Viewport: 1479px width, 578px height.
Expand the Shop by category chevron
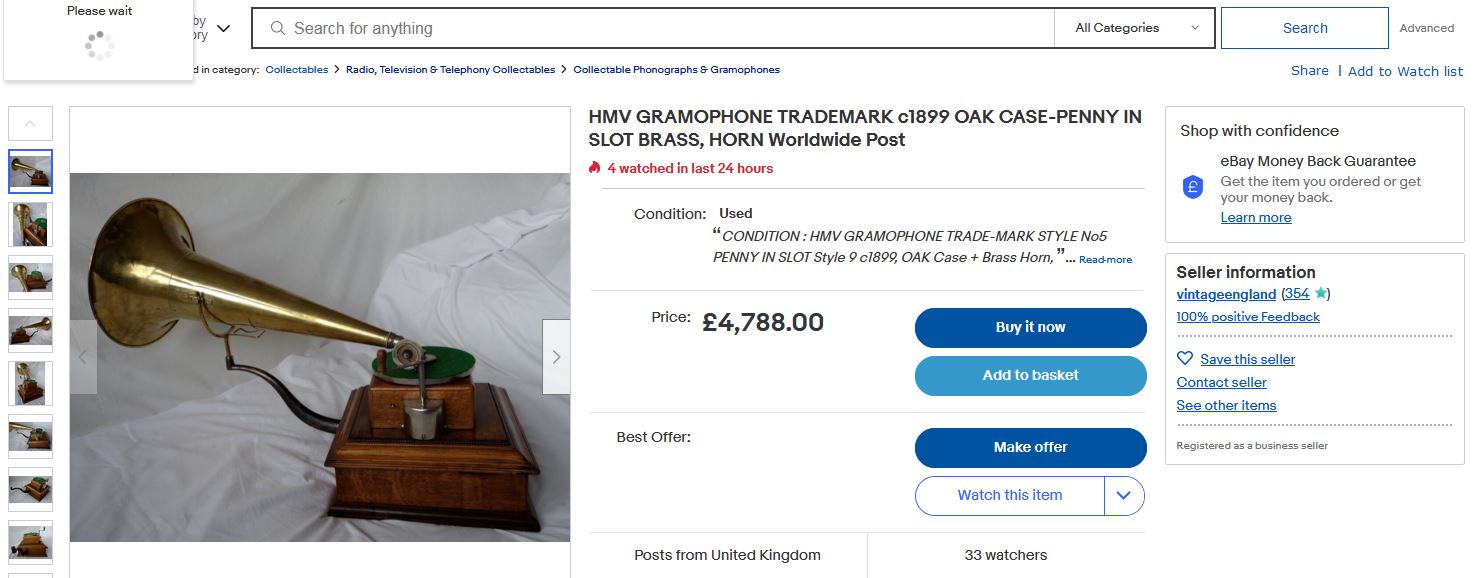click(223, 28)
